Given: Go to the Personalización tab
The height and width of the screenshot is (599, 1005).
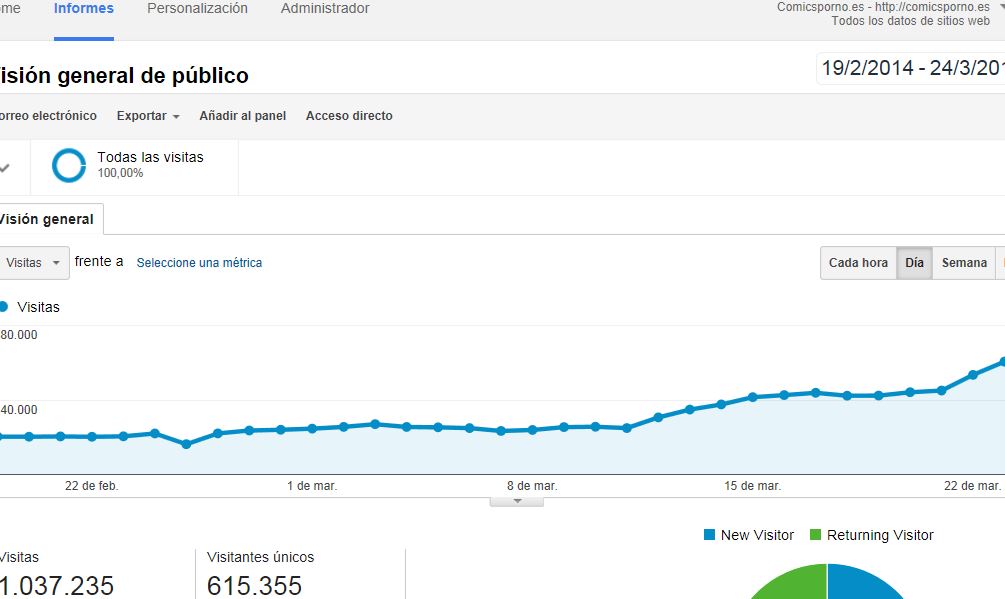Looking at the screenshot, I should (197, 9).
